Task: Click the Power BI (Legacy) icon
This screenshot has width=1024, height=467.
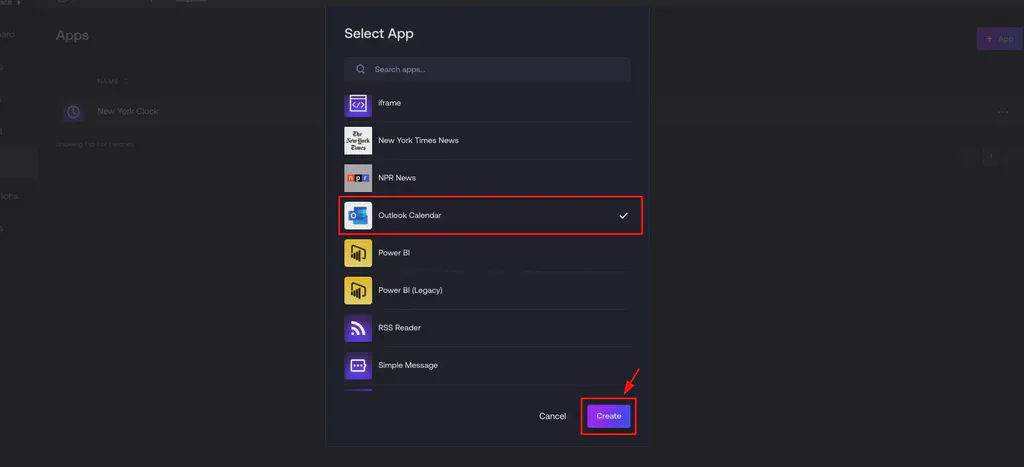Action: (358, 290)
